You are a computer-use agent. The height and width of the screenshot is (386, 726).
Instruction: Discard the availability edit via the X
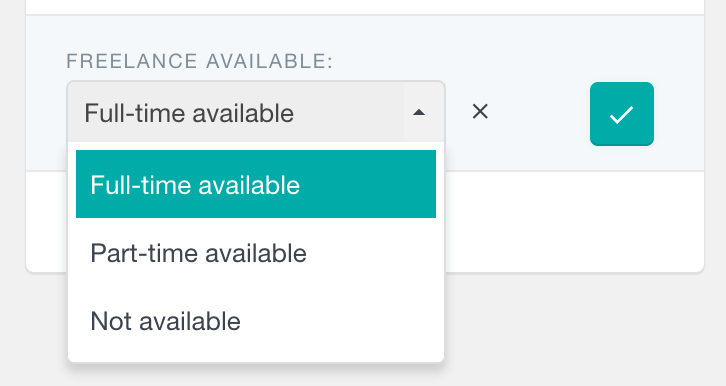click(x=480, y=112)
